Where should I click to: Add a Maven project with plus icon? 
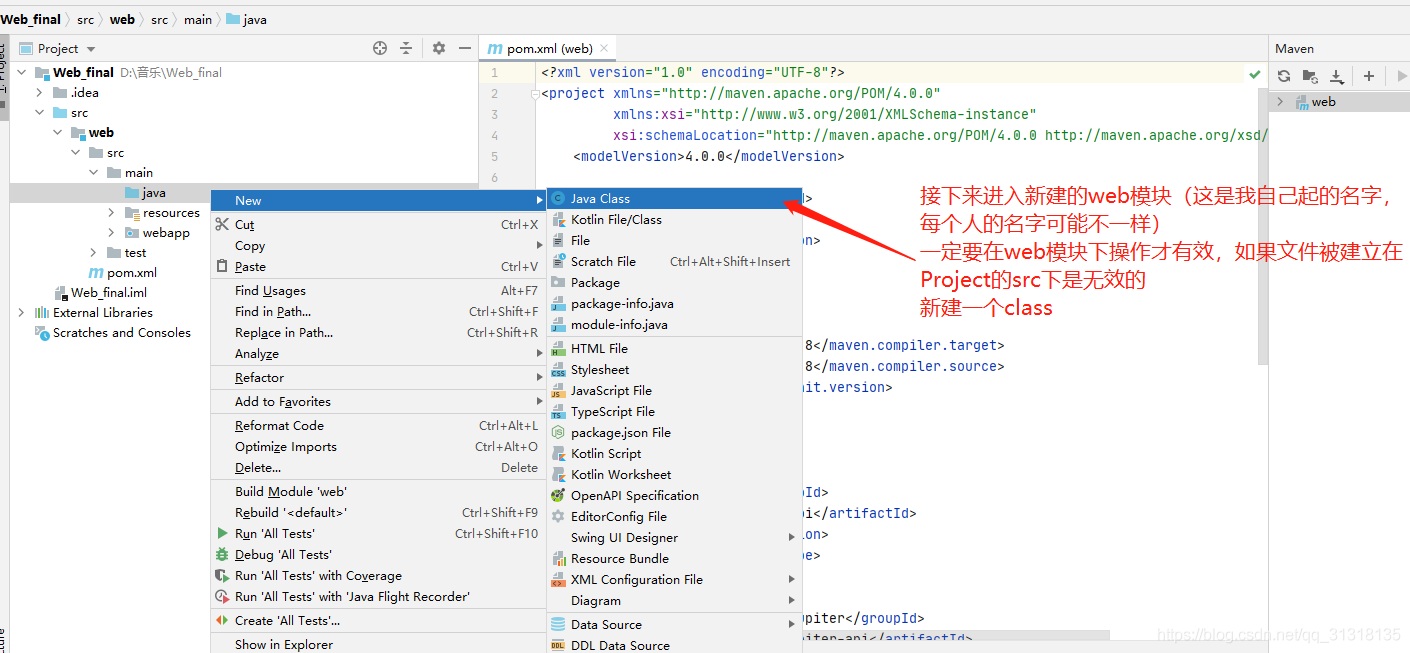tap(1369, 76)
